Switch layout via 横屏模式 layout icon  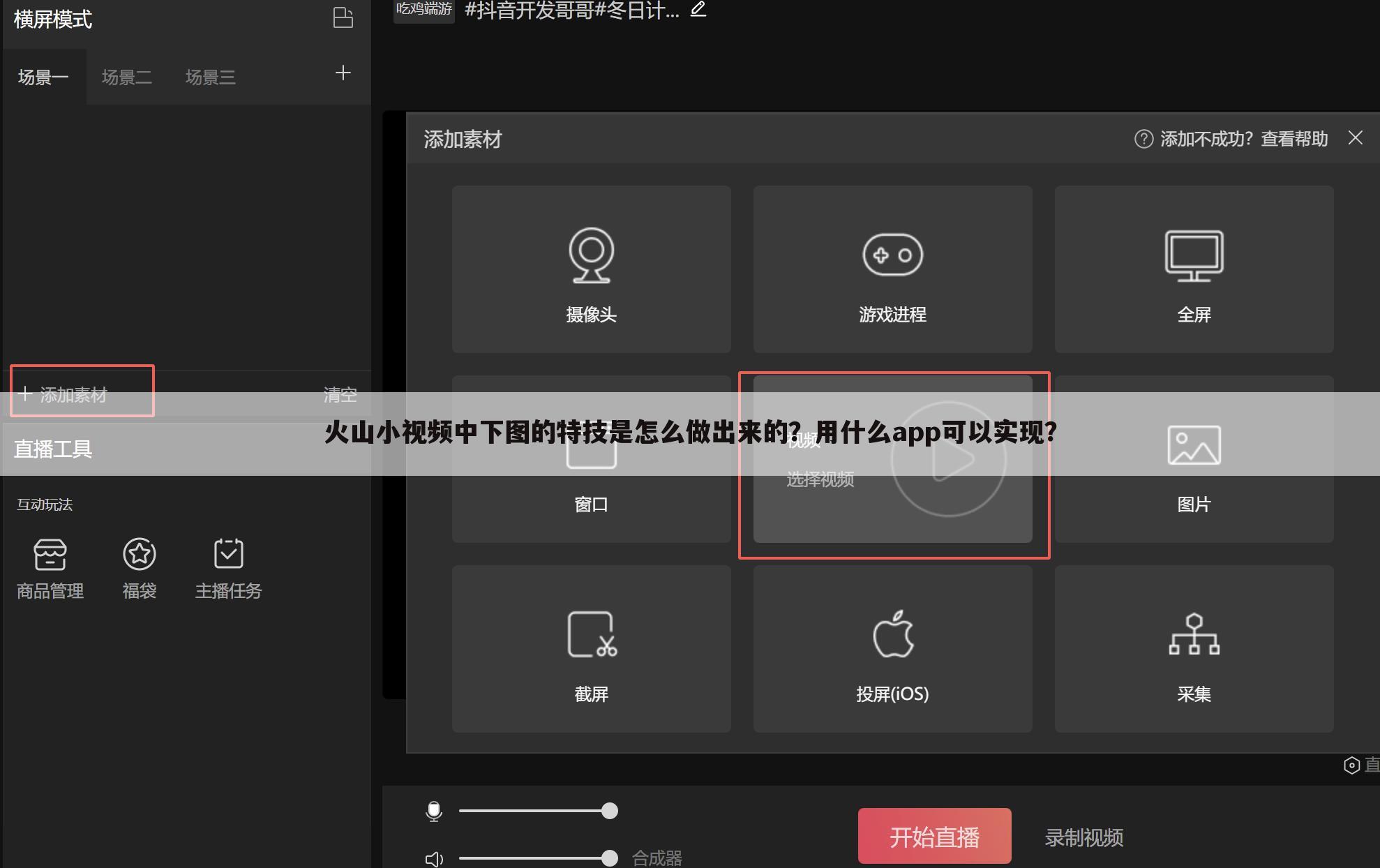[x=343, y=17]
